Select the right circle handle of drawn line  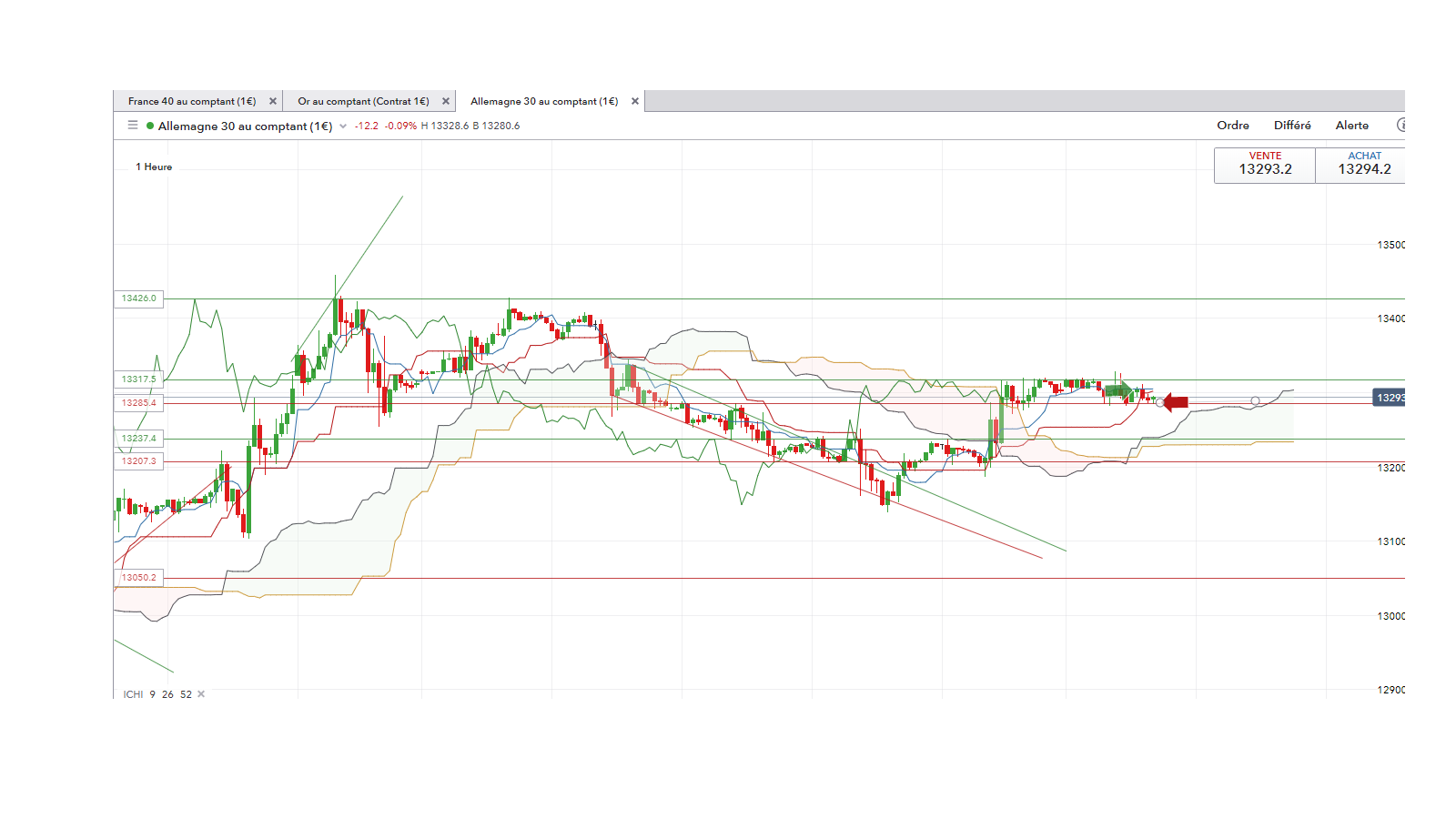point(1255,401)
